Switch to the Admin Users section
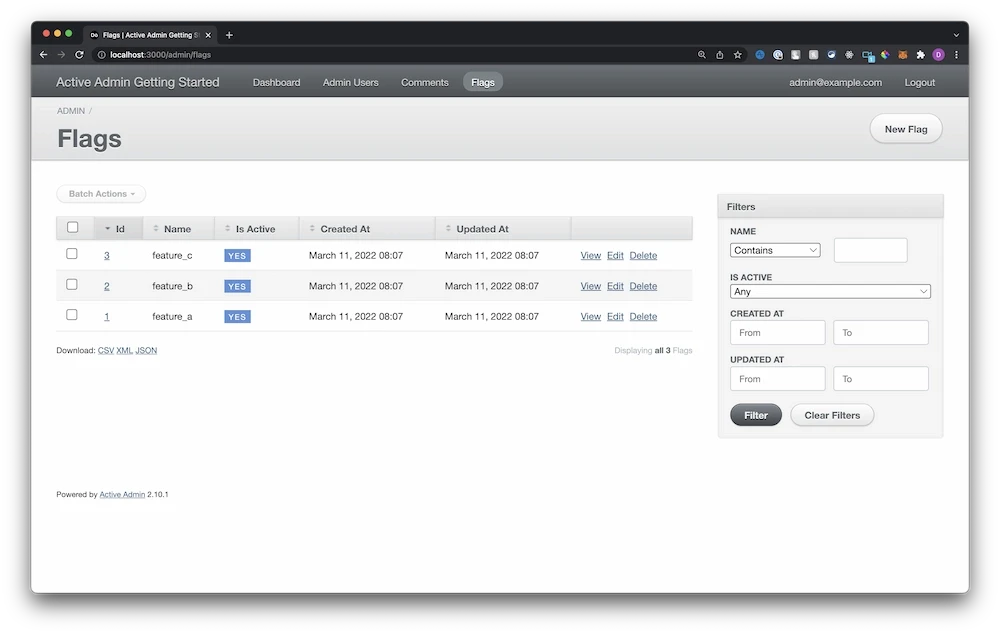 (350, 82)
